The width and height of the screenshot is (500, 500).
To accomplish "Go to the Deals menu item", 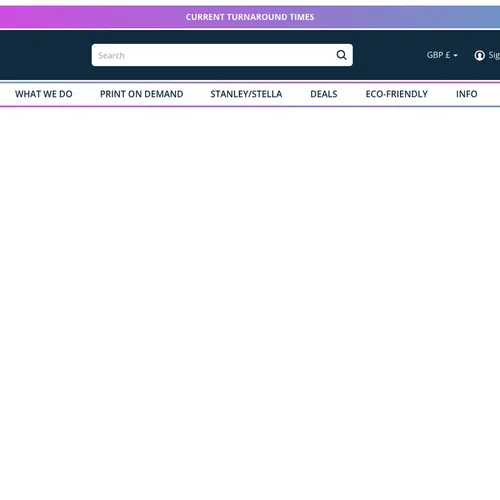I will pyautogui.click(x=324, y=94).
